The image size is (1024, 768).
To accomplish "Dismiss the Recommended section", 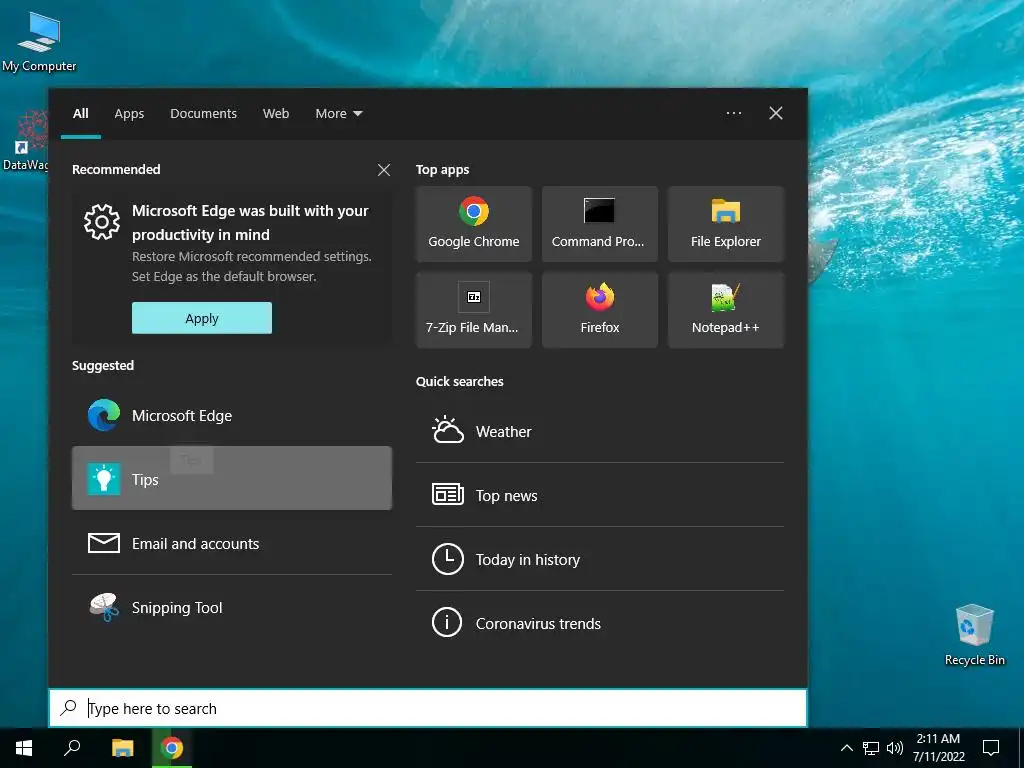I will pyautogui.click(x=384, y=170).
